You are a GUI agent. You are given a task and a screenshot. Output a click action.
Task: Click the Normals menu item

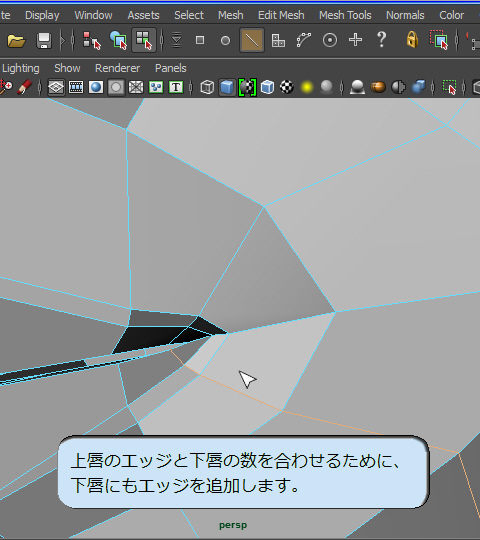405,15
